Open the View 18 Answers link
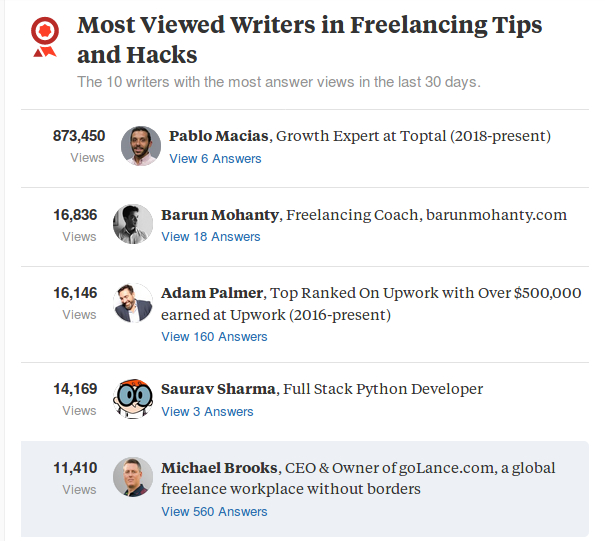This screenshot has width=605, height=541. click(210, 237)
